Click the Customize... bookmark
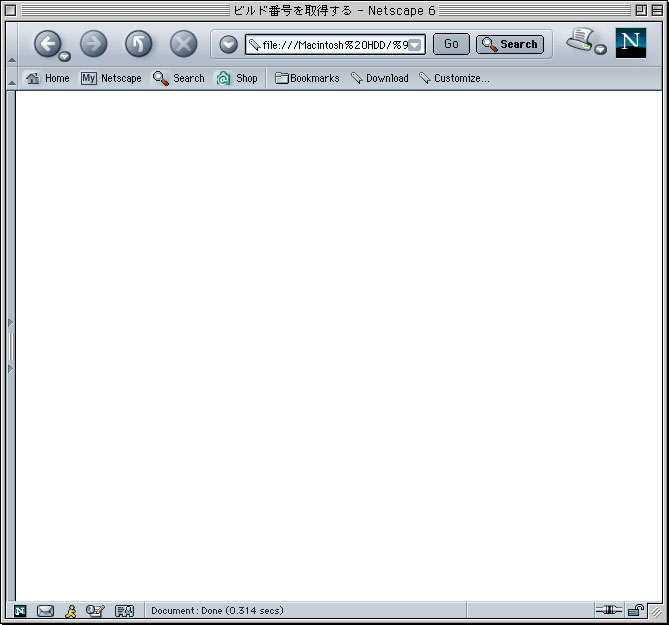This screenshot has width=669, height=625. coord(454,78)
